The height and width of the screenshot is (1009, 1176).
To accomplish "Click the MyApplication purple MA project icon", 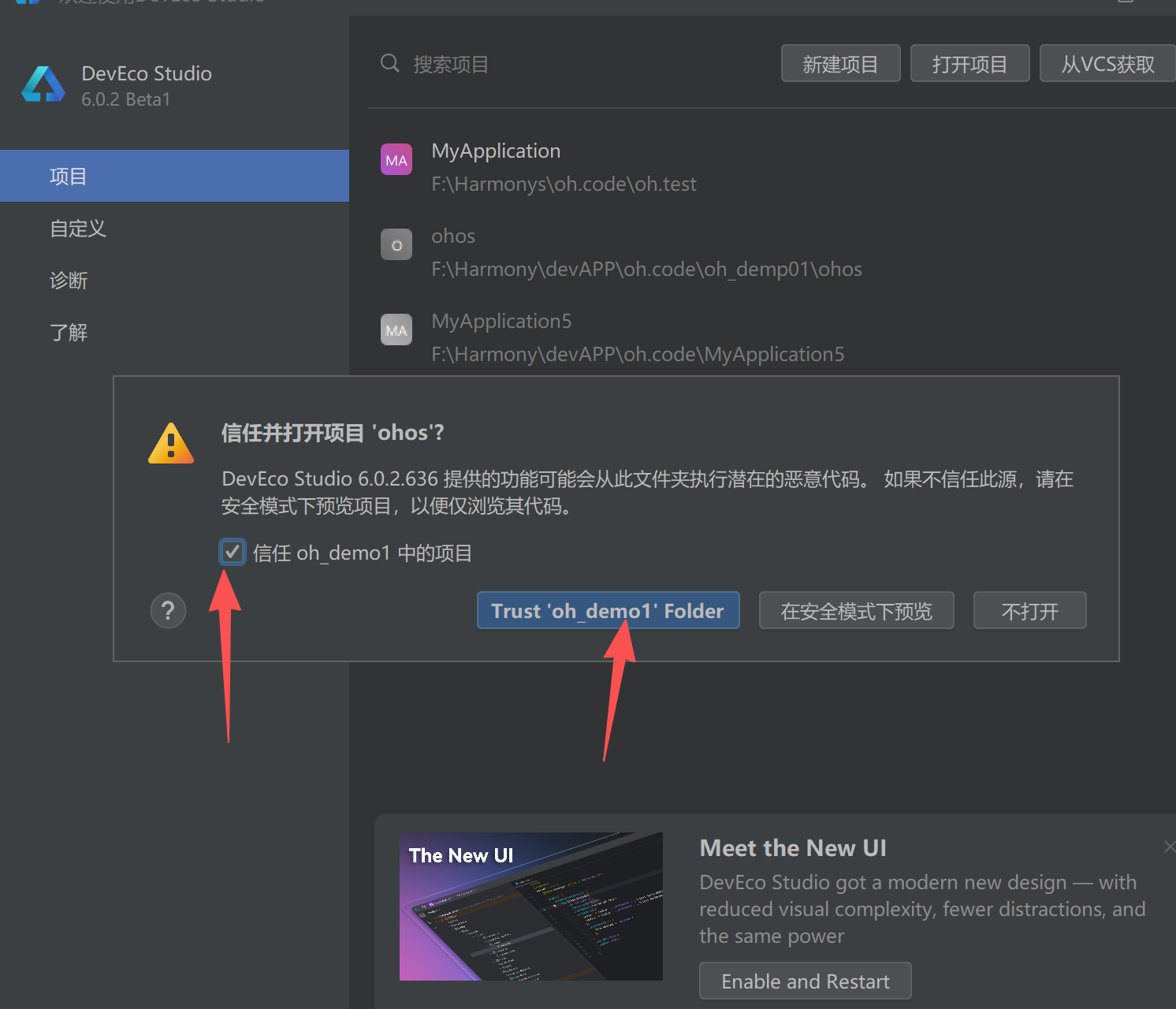I will (x=396, y=158).
